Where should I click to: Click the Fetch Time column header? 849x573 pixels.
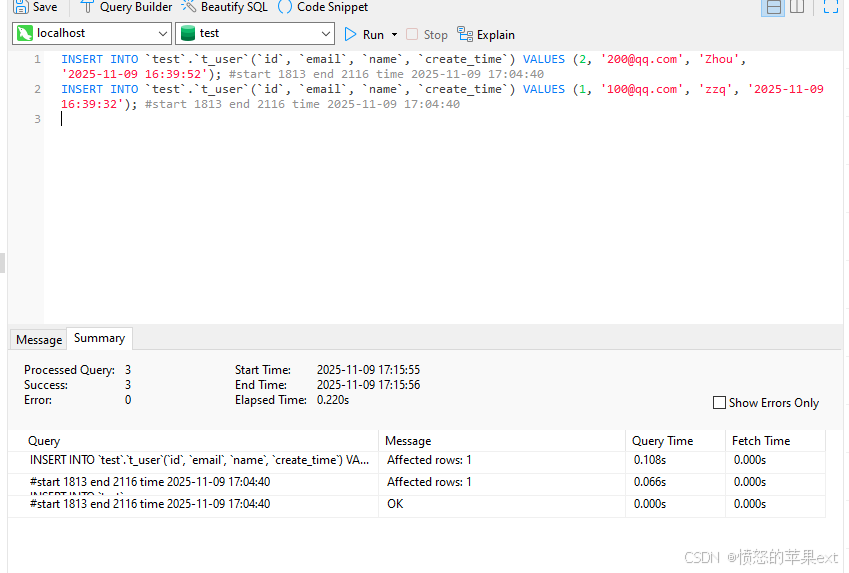point(775,441)
